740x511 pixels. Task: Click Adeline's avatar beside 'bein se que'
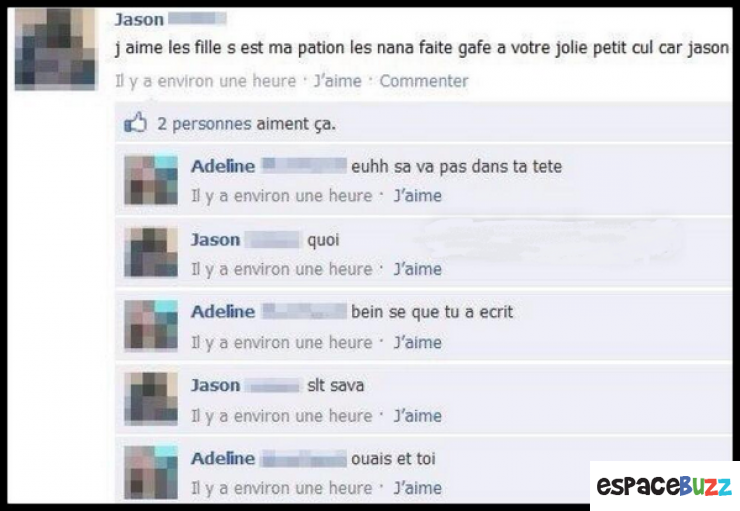(x=151, y=326)
